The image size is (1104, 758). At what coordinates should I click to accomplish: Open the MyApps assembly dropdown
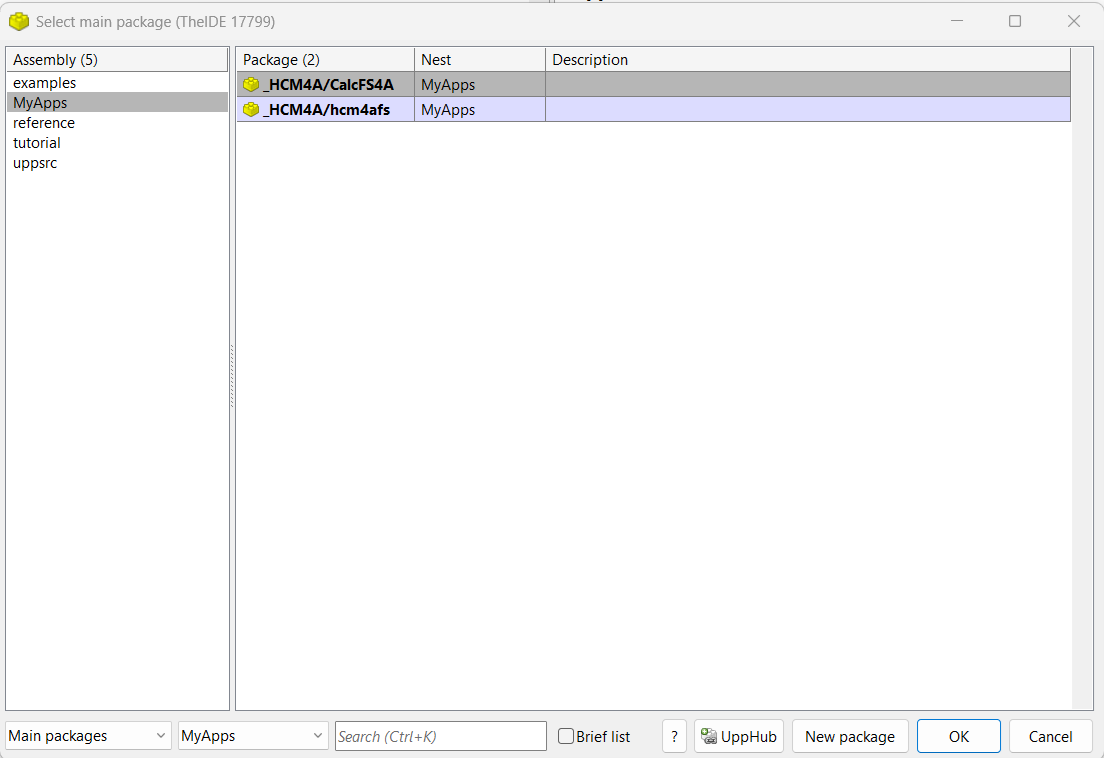coord(252,735)
